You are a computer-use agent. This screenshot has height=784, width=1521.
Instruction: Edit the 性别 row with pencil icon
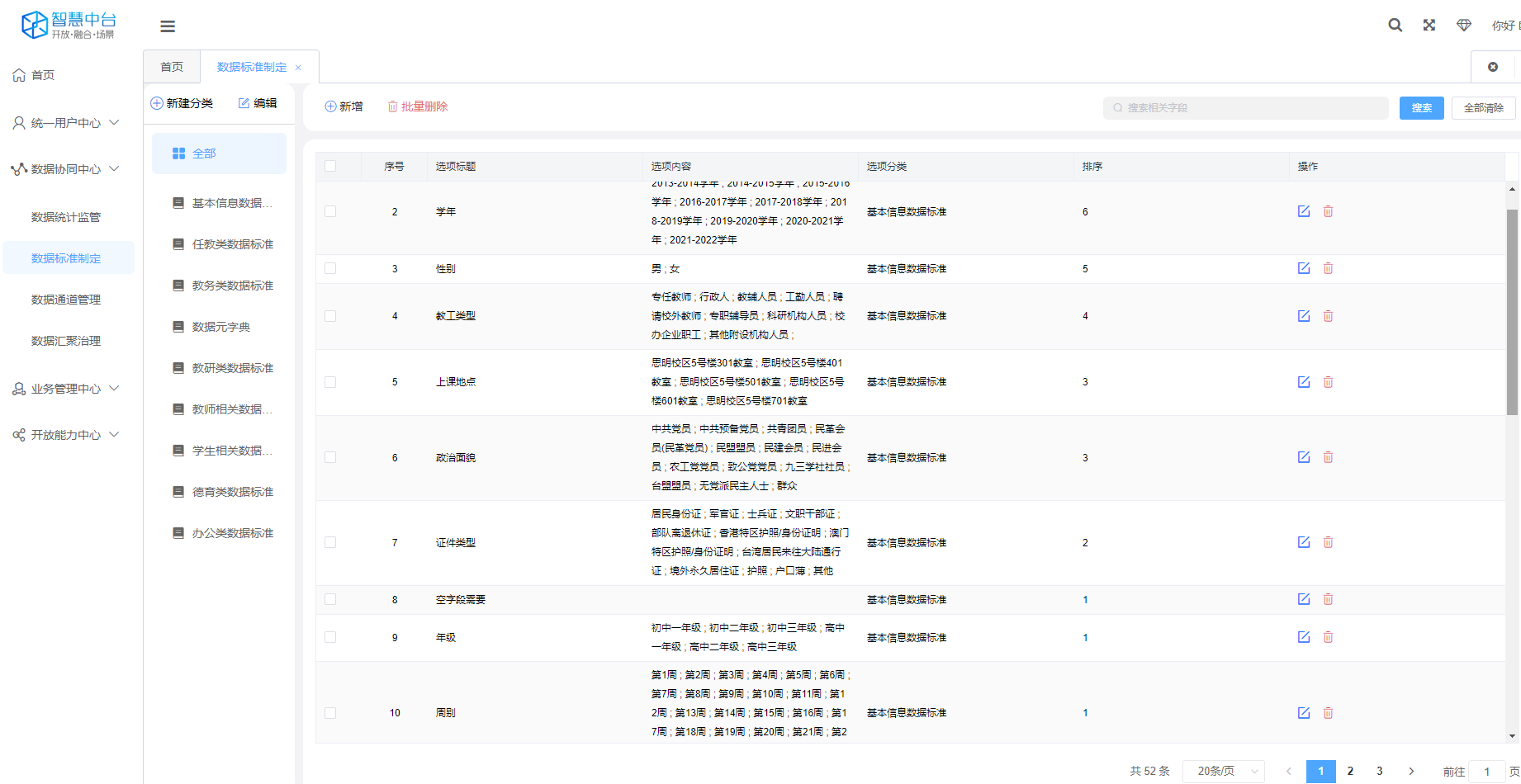point(1303,268)
